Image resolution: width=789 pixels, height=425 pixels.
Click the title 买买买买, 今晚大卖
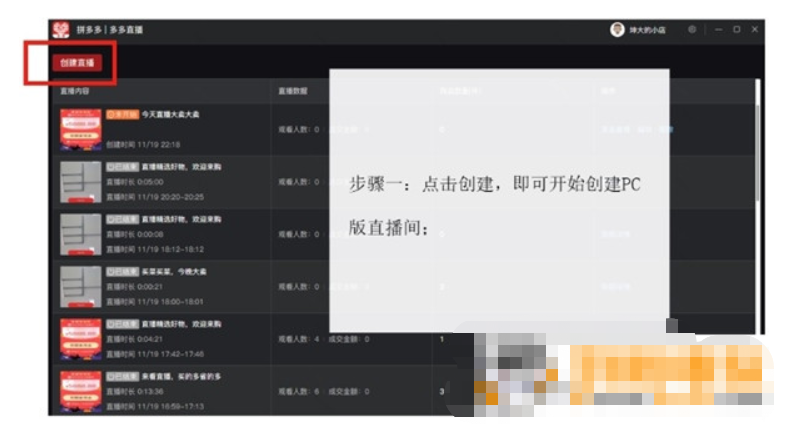click(174, 272)
